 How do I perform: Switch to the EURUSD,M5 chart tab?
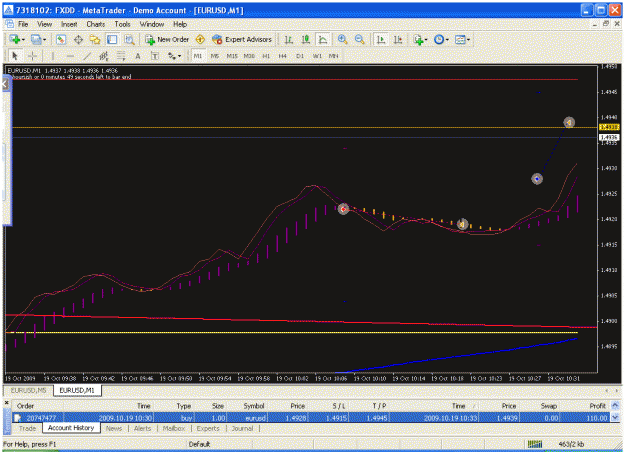[x=28, y=390]
